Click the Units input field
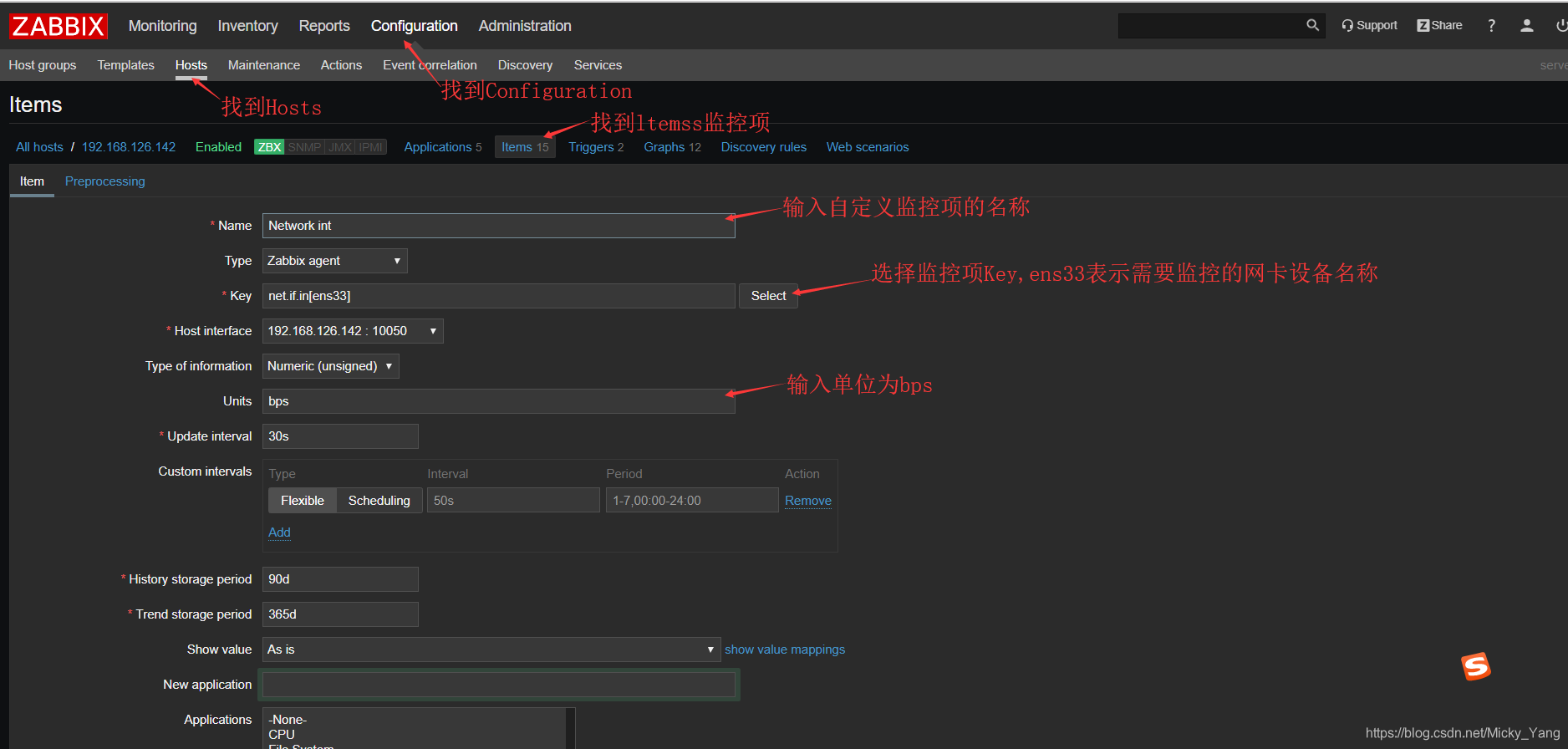 point(499,401)
